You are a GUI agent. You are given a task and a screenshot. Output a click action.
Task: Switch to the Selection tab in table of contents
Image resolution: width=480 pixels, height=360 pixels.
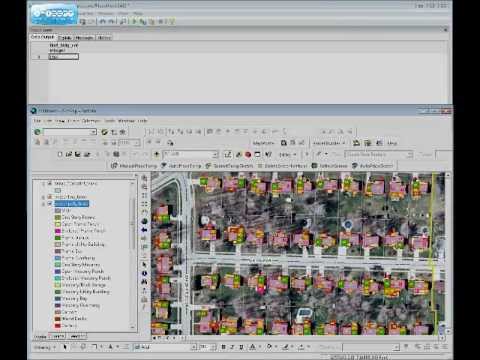pyautogui.click(x=77, y=336)
